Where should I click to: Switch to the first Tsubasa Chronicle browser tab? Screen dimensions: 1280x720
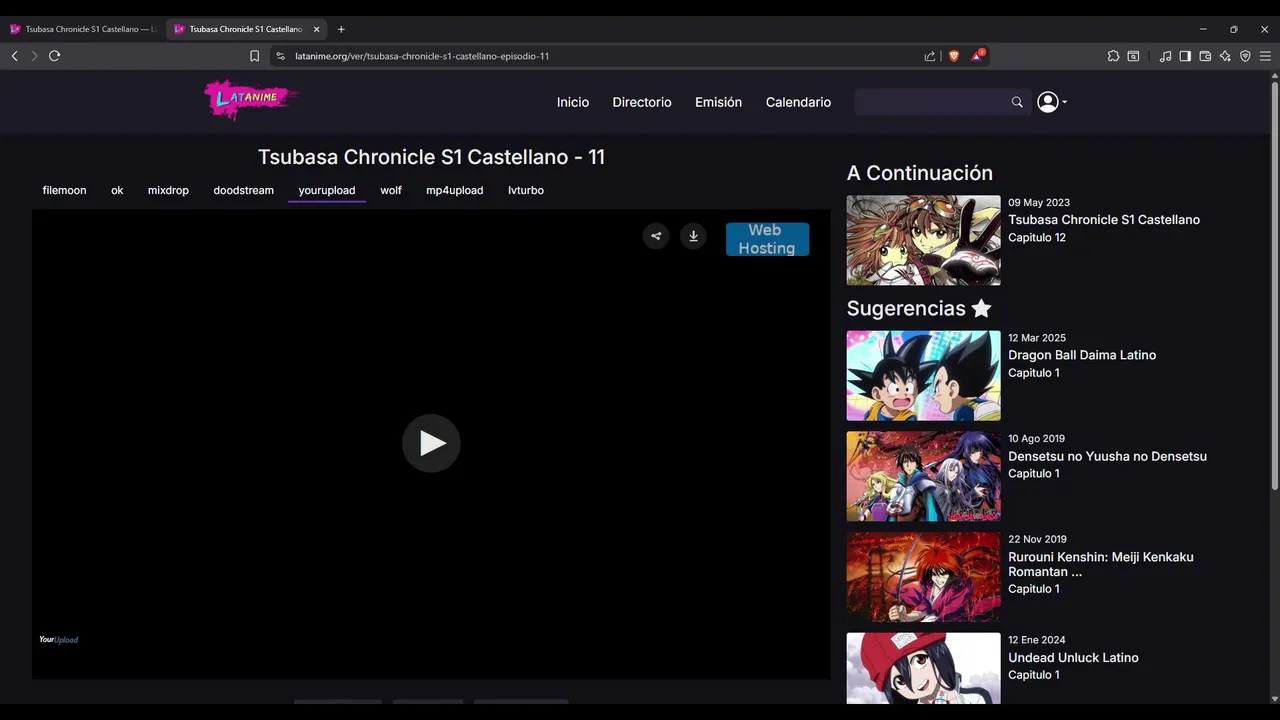(84, 29)
